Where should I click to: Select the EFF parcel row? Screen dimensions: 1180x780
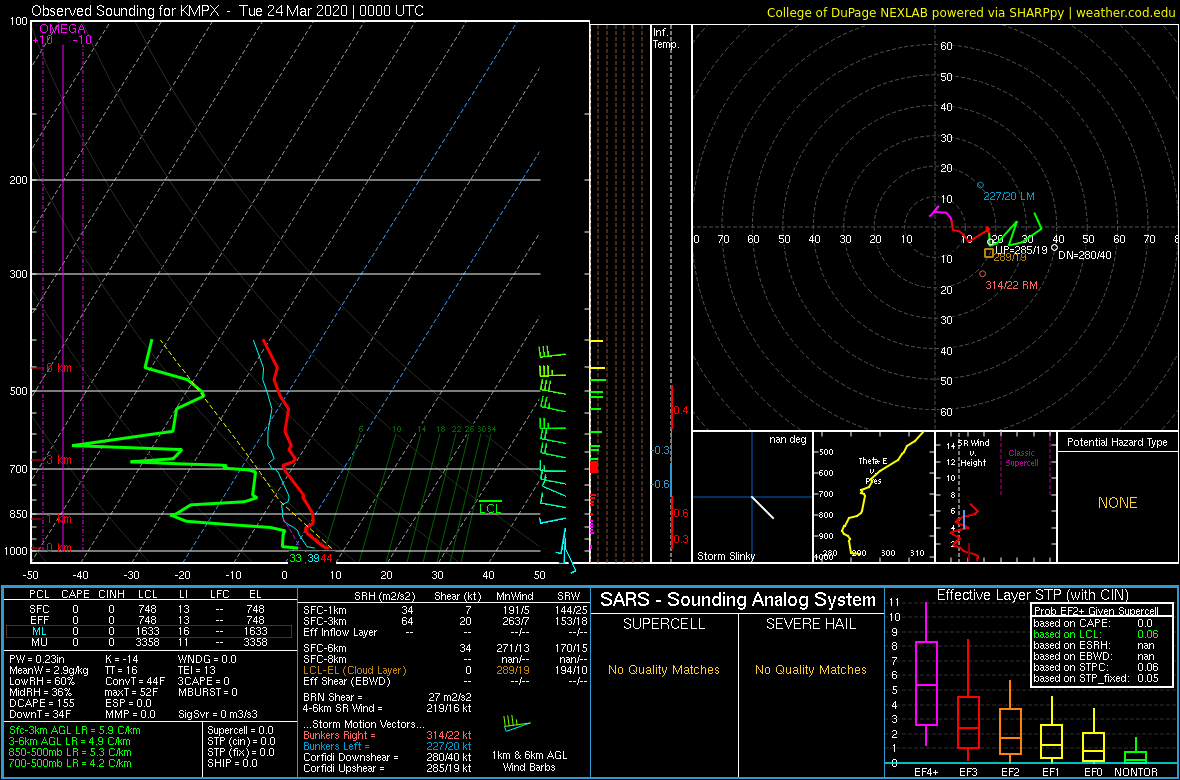tap(148, 620)
